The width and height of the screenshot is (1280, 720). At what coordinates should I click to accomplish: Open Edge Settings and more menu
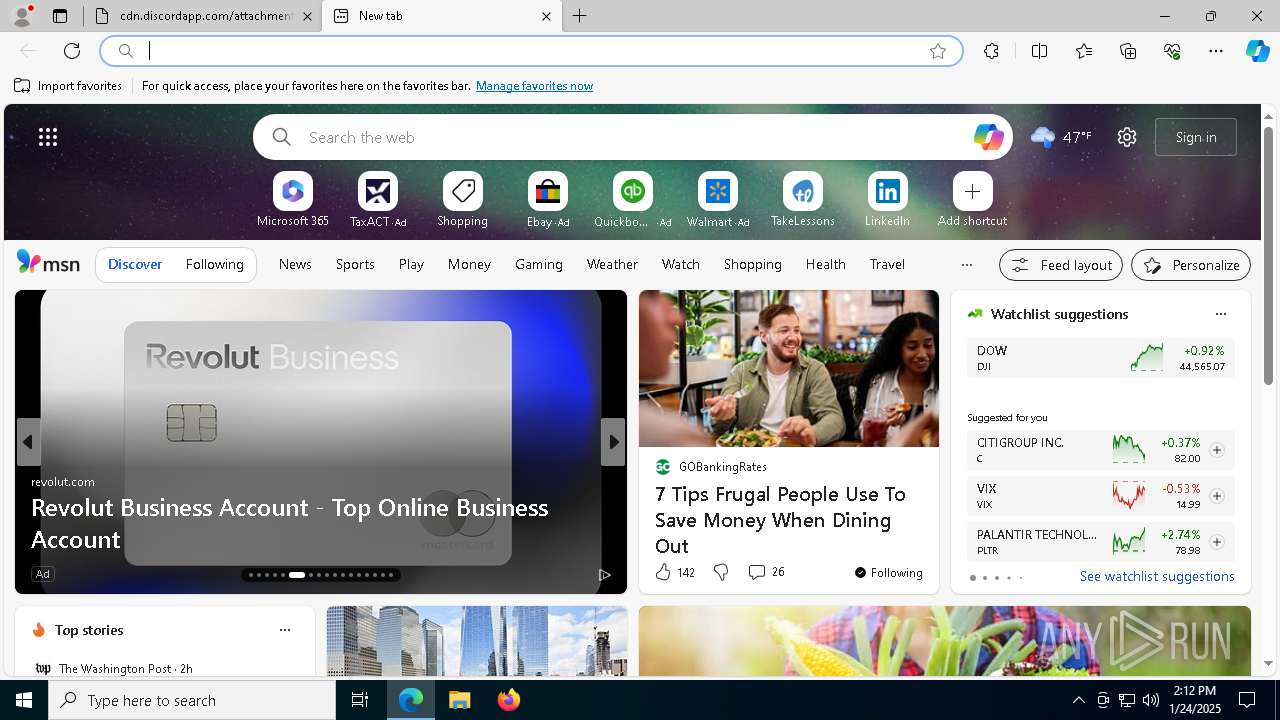click(1216, 51)
